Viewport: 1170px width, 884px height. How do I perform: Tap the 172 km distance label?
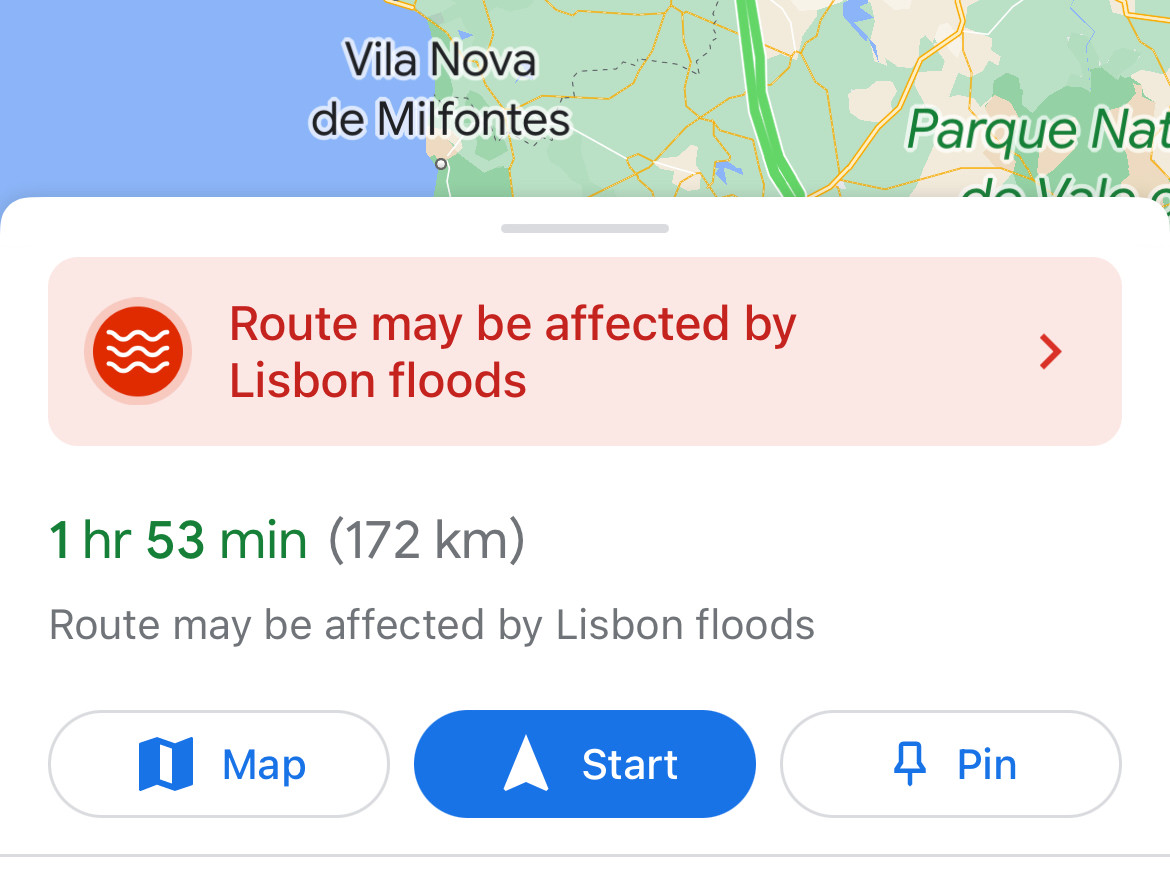tap(426, 541)
